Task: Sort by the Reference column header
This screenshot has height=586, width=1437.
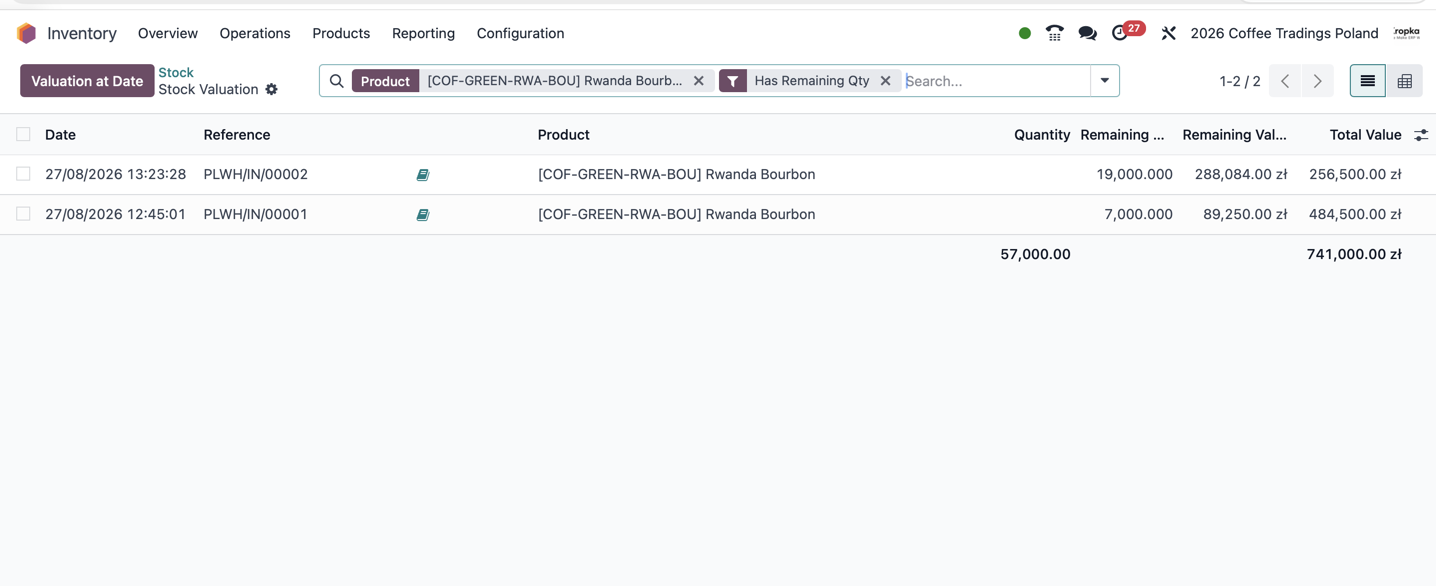Action: point(237,135)
